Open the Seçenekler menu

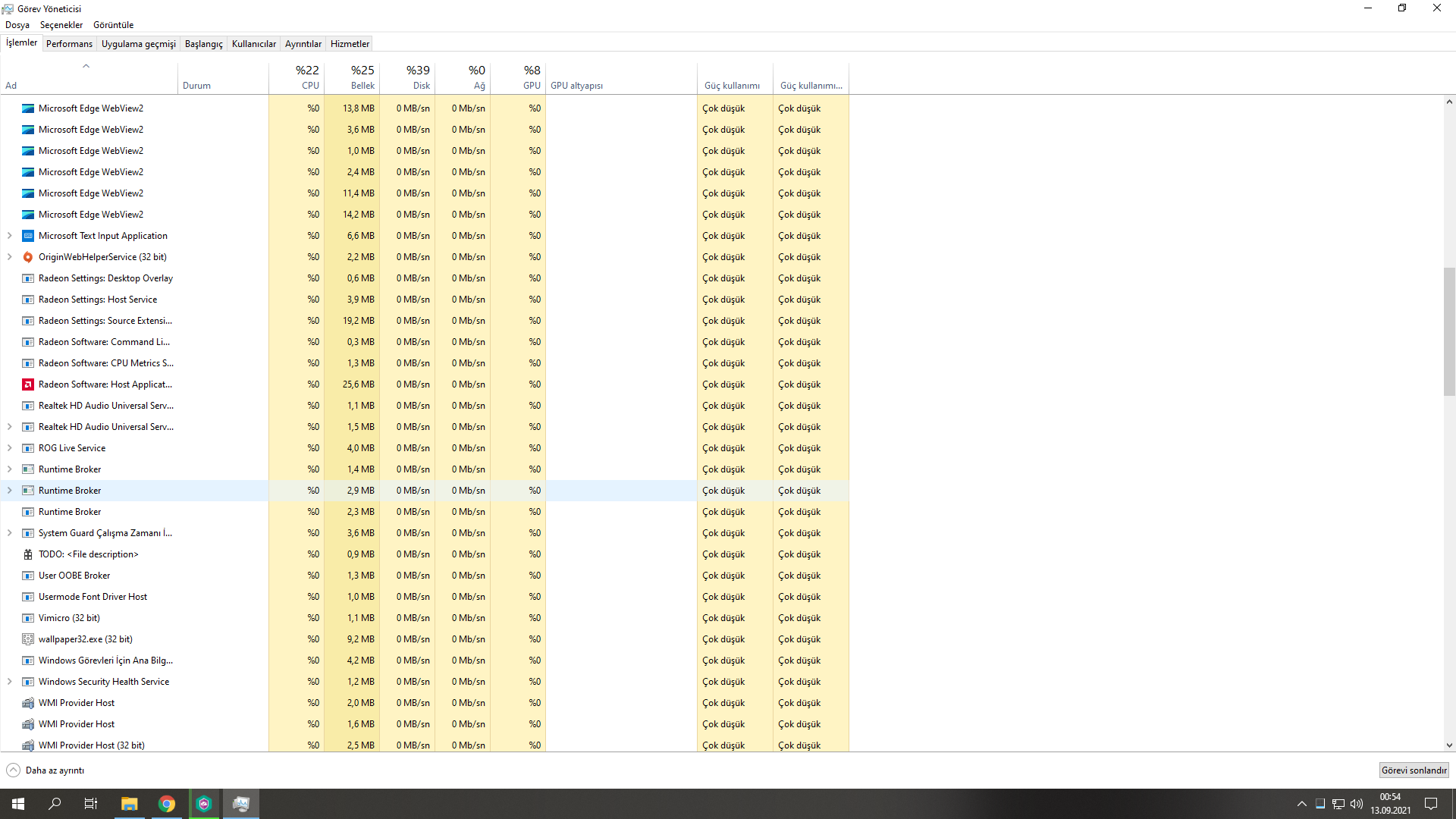point(61,25)
